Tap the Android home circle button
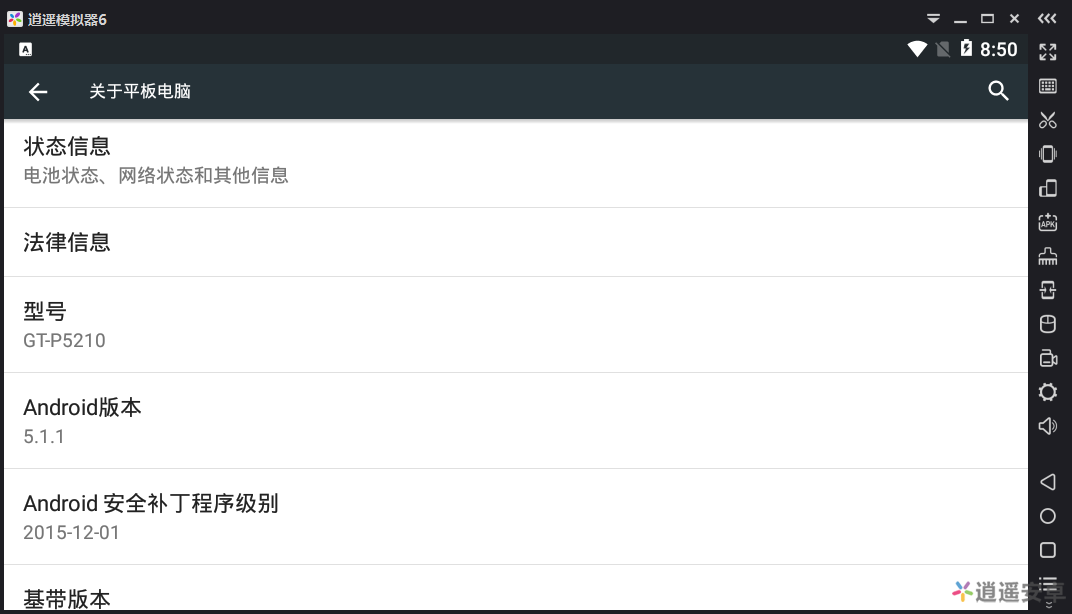Image resolution: width=1072 pixels, height=614 pixels. 1047,516
